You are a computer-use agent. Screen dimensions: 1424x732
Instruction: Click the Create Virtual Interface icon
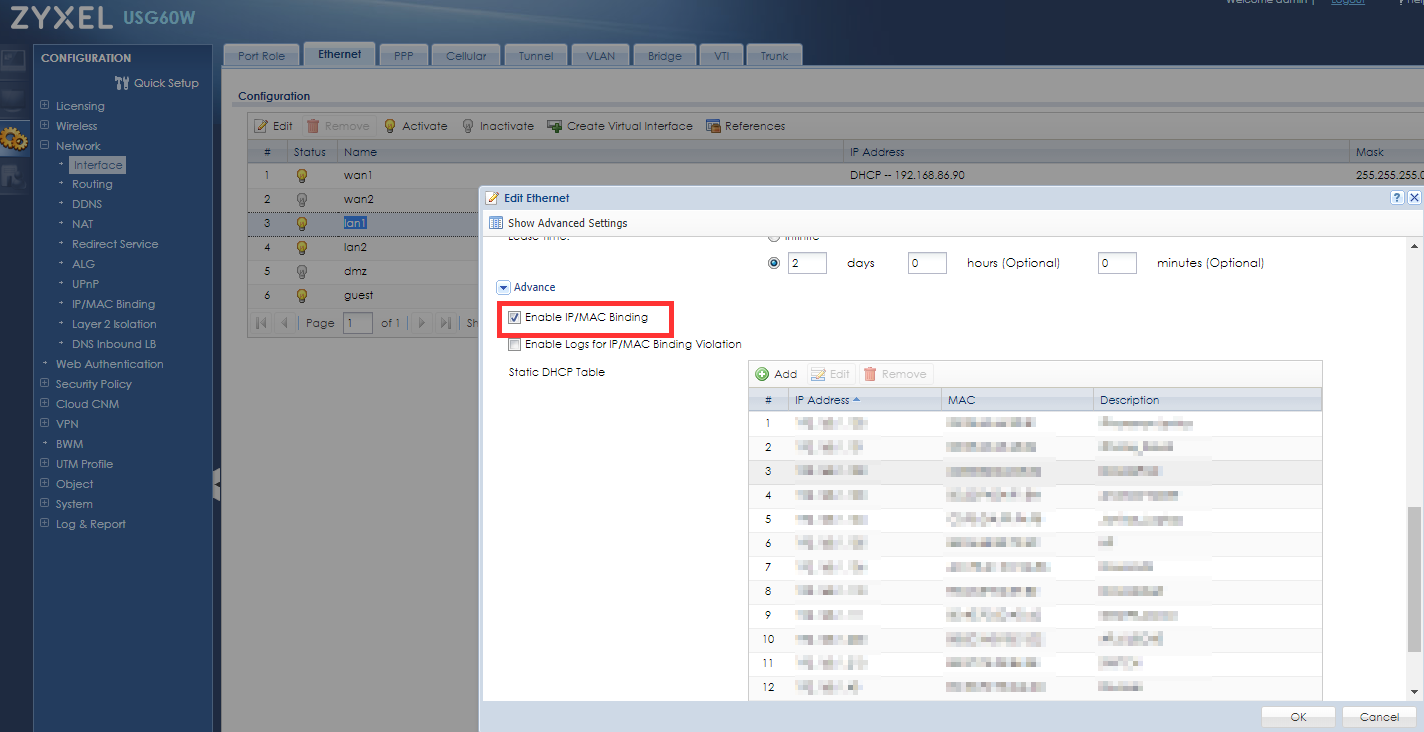tap(555, 126)
